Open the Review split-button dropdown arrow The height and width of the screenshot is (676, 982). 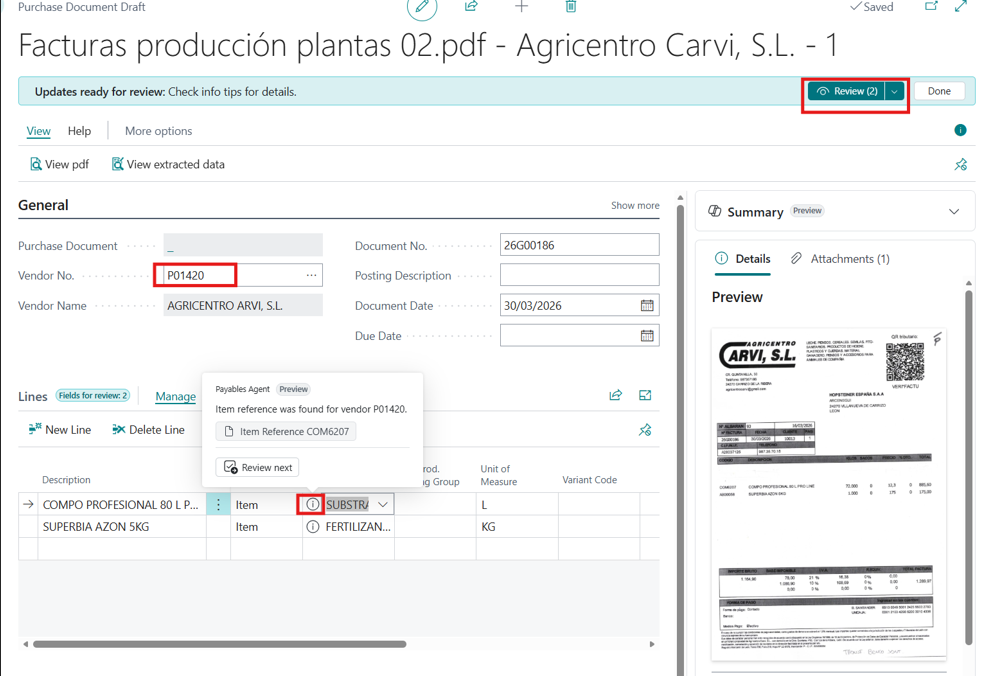pos(894,91)
